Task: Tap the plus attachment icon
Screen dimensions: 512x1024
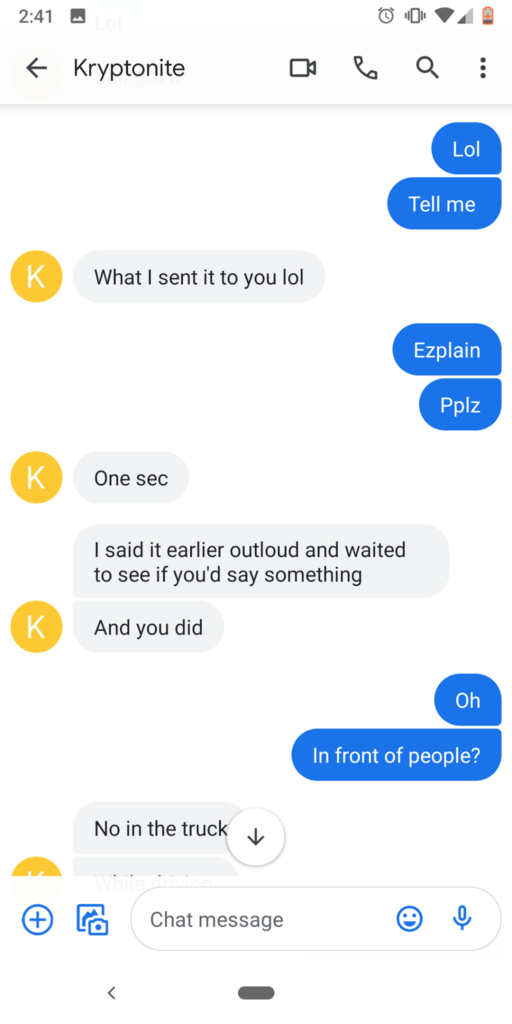Action: tap(37, 920)
